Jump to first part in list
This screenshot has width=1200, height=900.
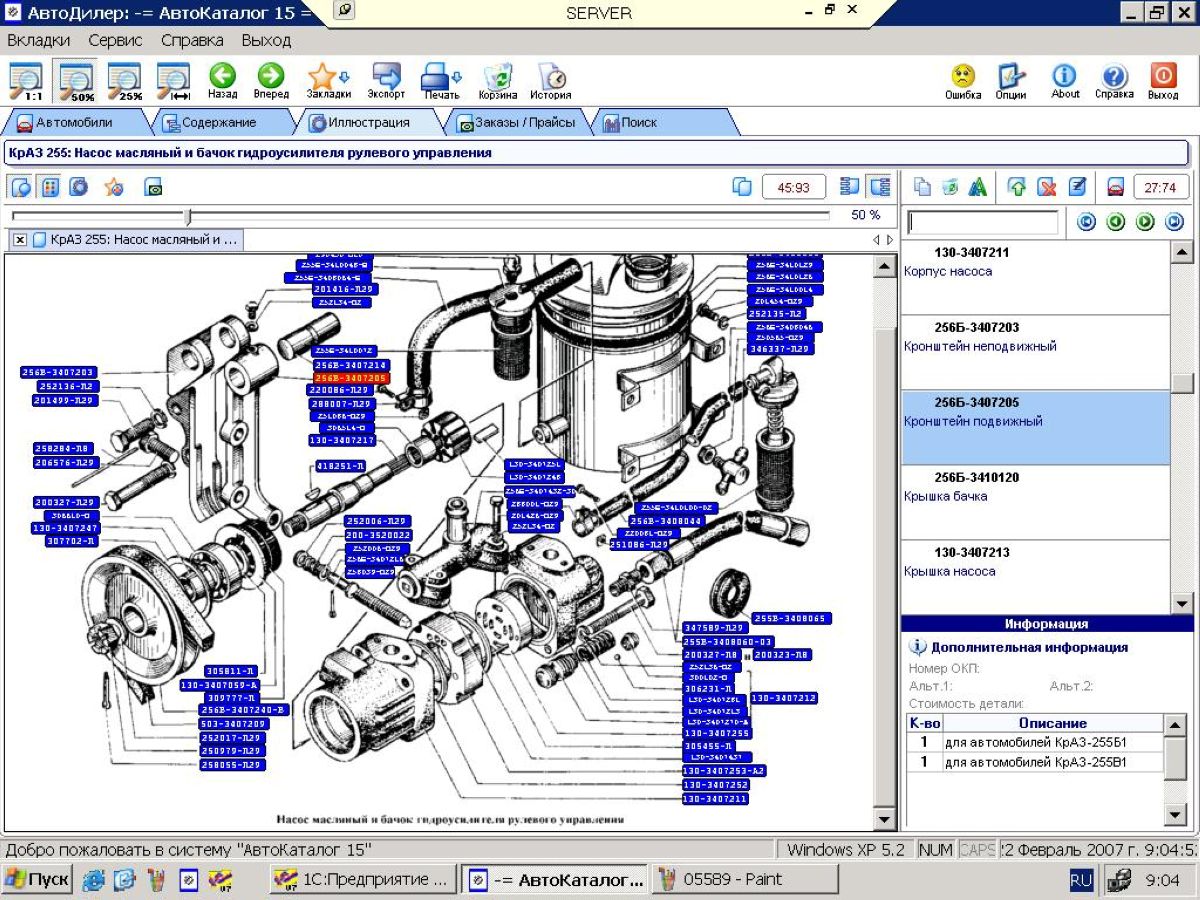pos(1086,222)
